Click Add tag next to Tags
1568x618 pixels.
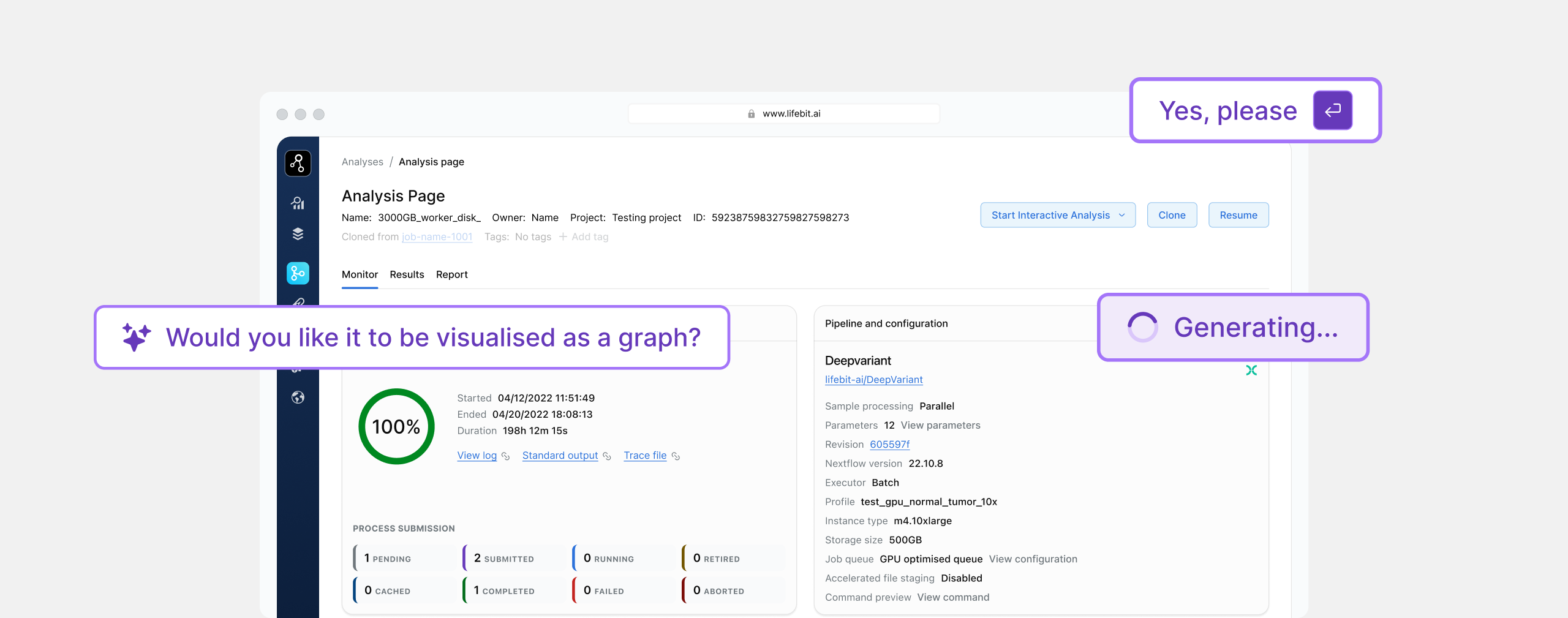pos(584,237)
